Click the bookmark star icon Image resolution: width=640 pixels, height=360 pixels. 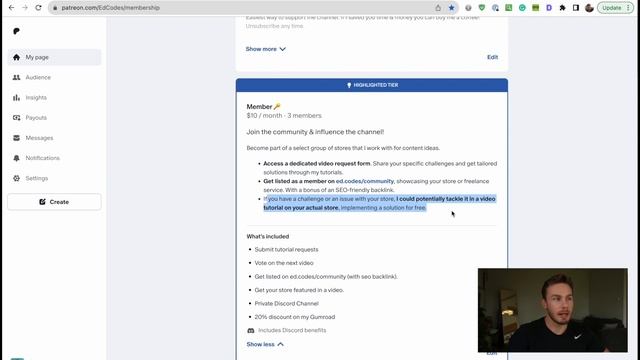click(451, 8)
